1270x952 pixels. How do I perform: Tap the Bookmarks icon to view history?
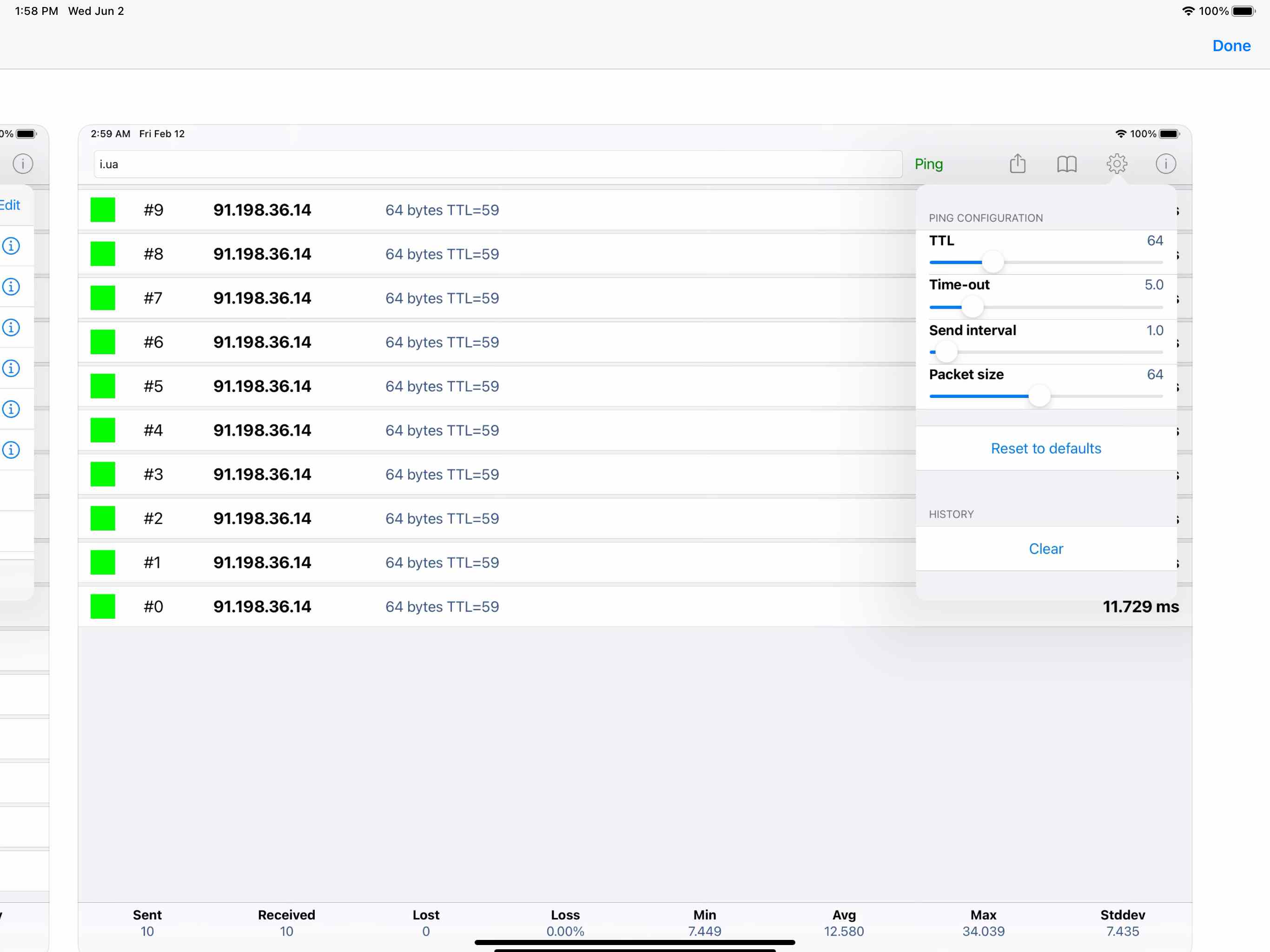(x=1068, y=163)
